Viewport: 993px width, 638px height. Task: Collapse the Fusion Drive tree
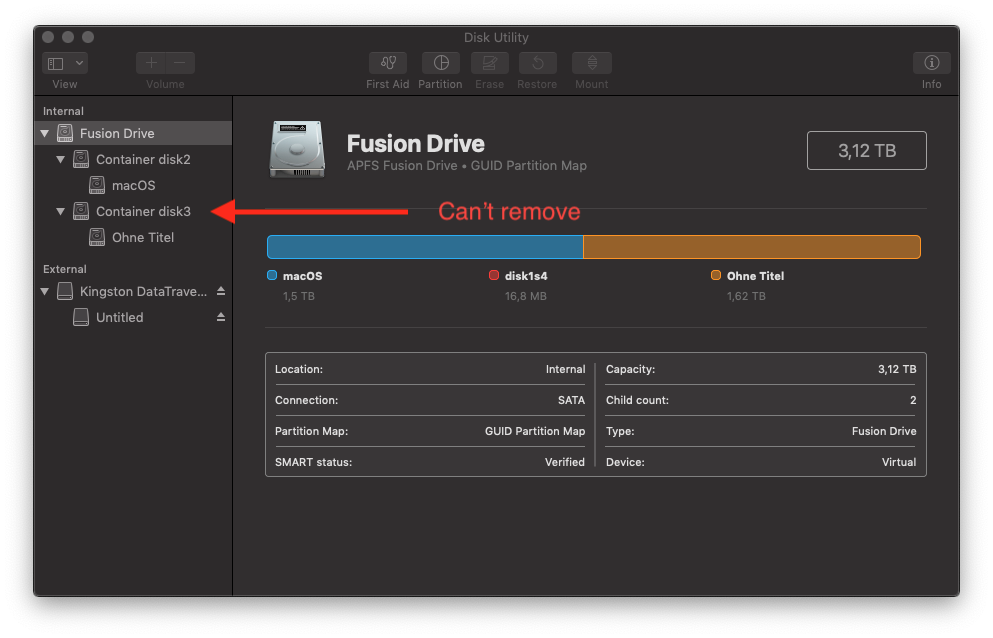(44, 134)
